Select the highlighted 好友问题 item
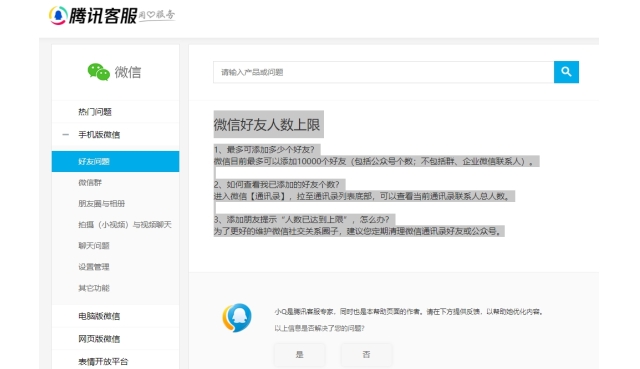 (115, 161)
